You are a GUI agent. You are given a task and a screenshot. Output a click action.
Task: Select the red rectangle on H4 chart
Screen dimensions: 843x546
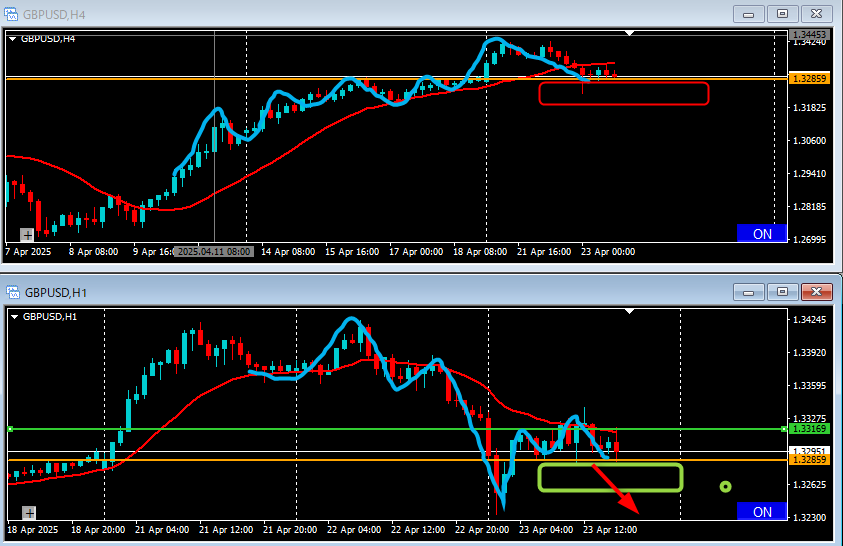pyautogui.click(x=624, y=94)
